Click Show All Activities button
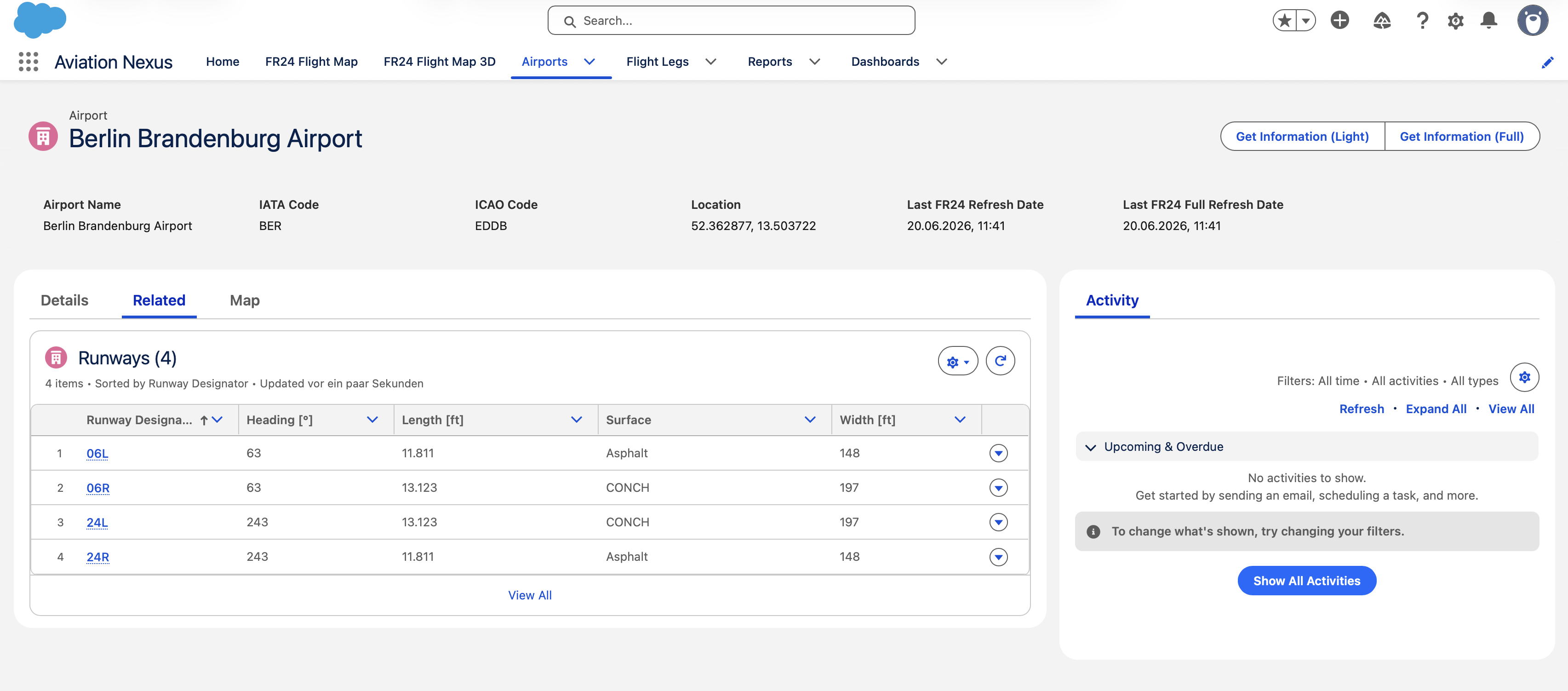Image resolution: width=1568 pixels, height=691 pixels. click(x=1306, y=581)
